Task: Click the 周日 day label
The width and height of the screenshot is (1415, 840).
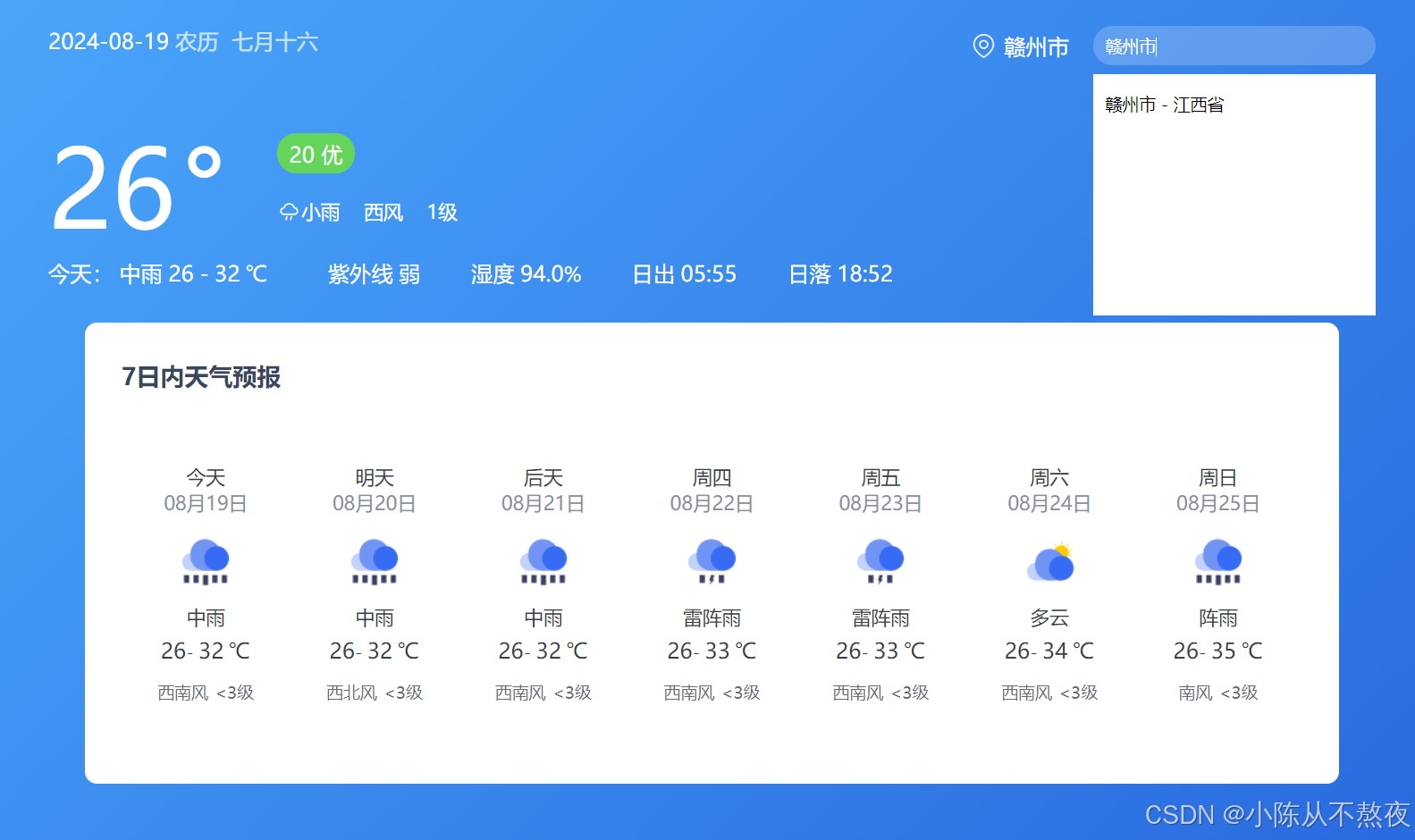Action: [x=1218, y=478]
